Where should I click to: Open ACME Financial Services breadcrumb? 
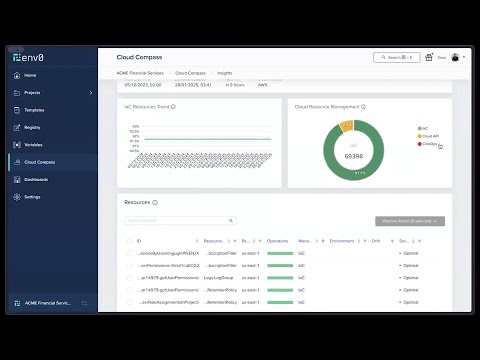tap(140, 73)
